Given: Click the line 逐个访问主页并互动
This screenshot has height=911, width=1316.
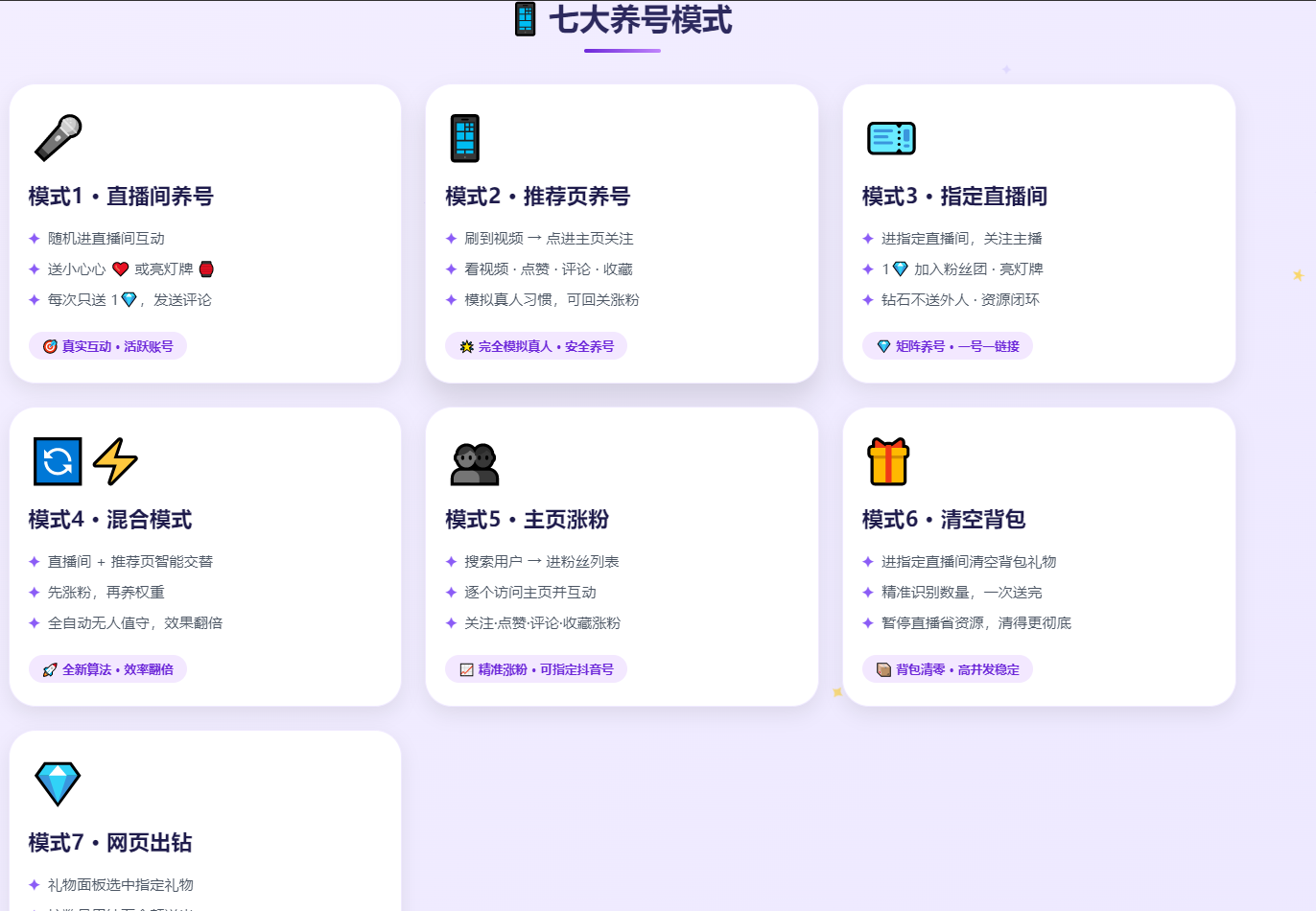Looking at the screenshot, I should pyautogui.click(x=530, y=593).
